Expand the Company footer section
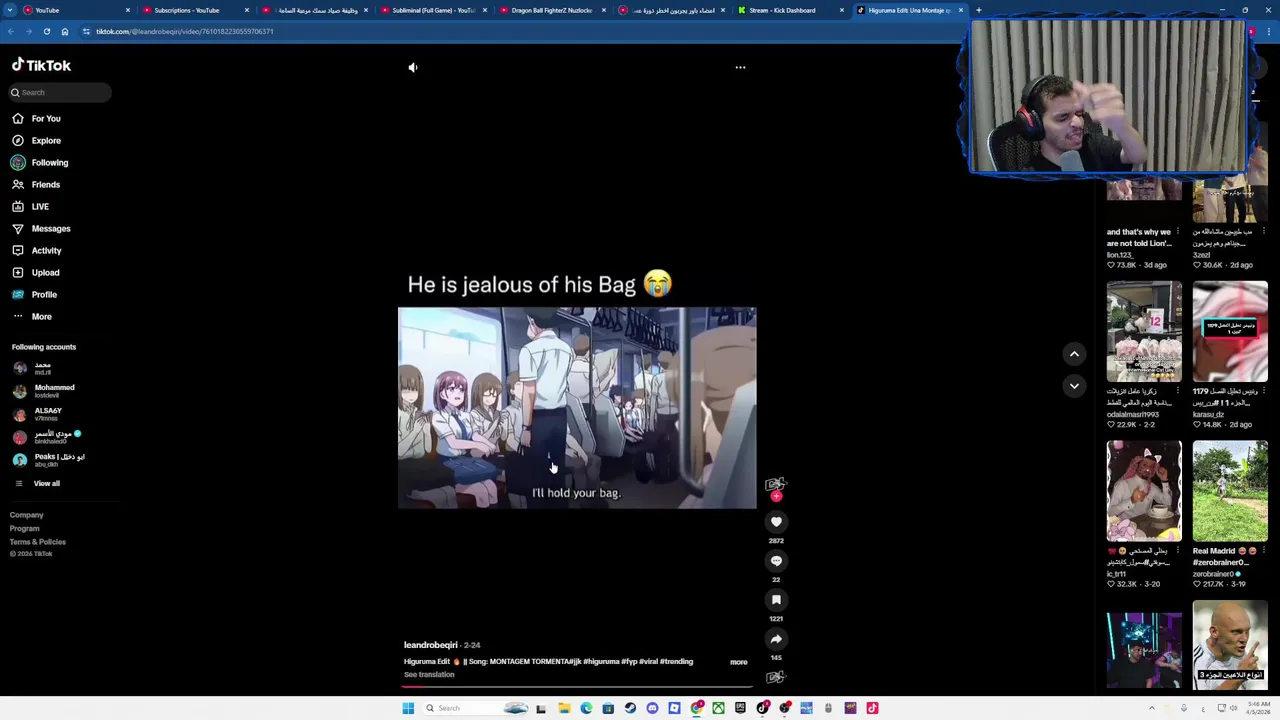This screenshot has height=720, width=1280. 27,515
